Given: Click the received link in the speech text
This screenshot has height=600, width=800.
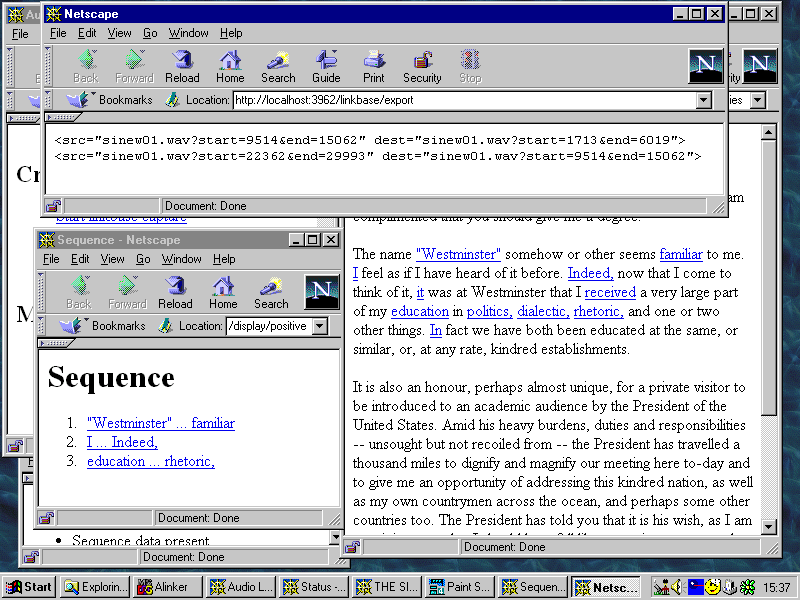Looking at the screenshot, I should pos(610,292).
